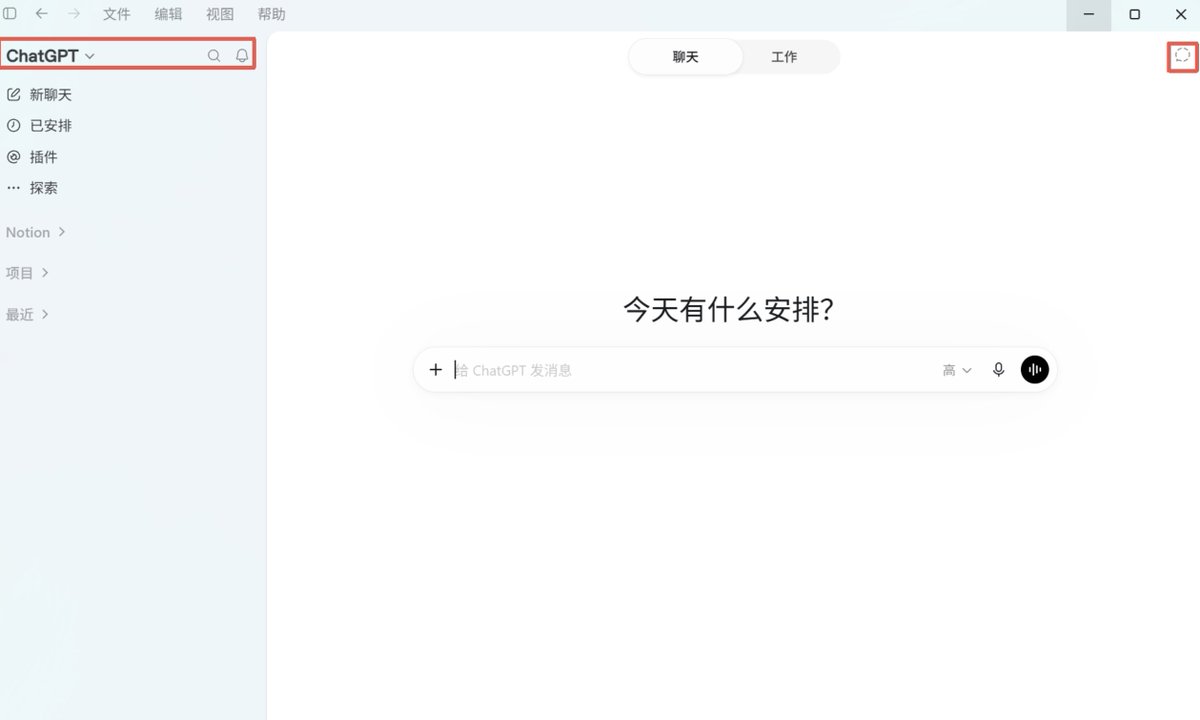Click the temporary chat dashed bubble icon

(x=1182, y=56)
